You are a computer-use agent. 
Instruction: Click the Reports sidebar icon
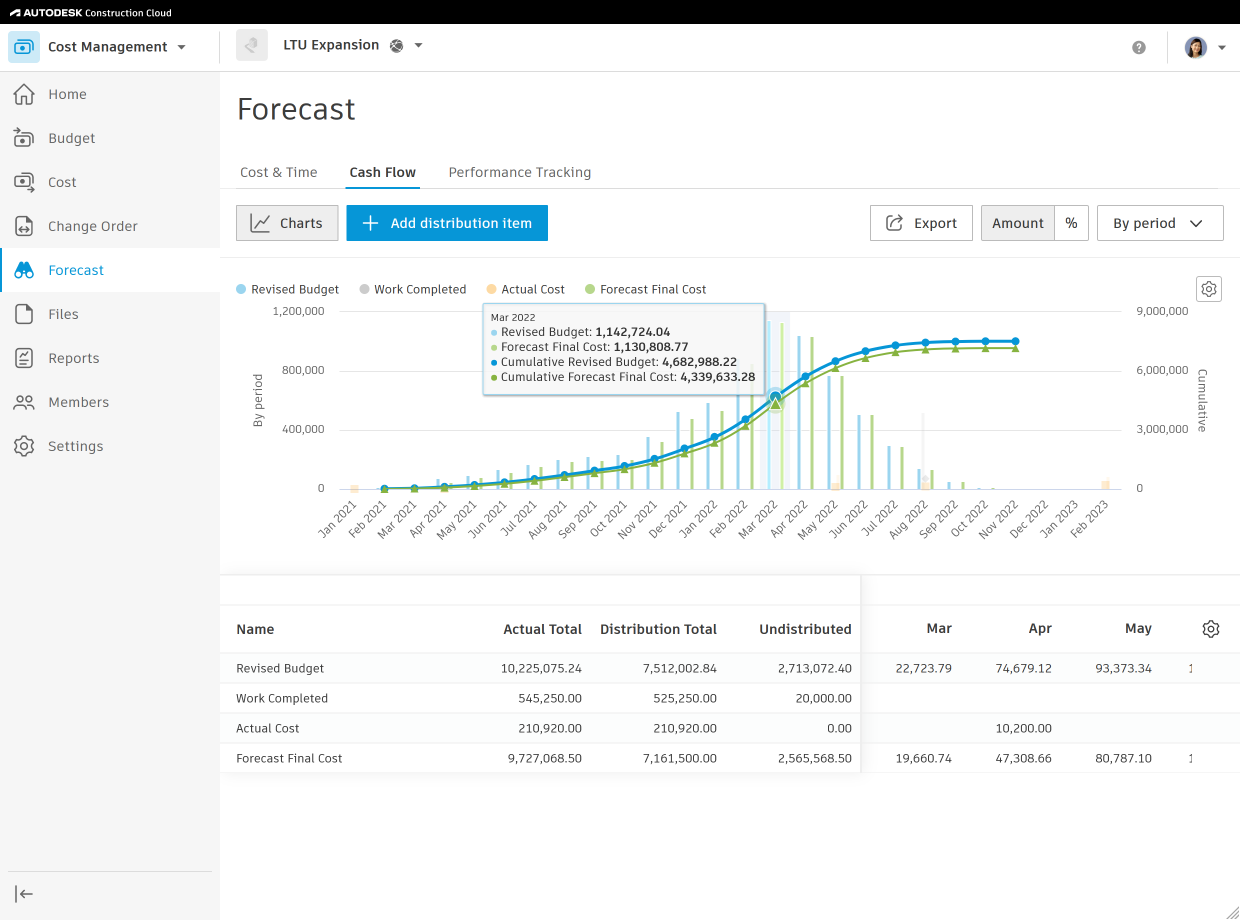click(x=24, y=358)
